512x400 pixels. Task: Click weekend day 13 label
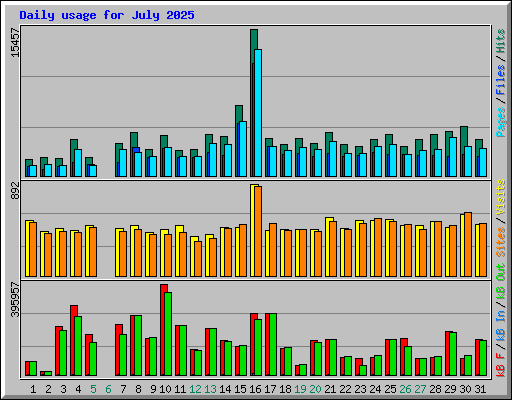point(210,389)
